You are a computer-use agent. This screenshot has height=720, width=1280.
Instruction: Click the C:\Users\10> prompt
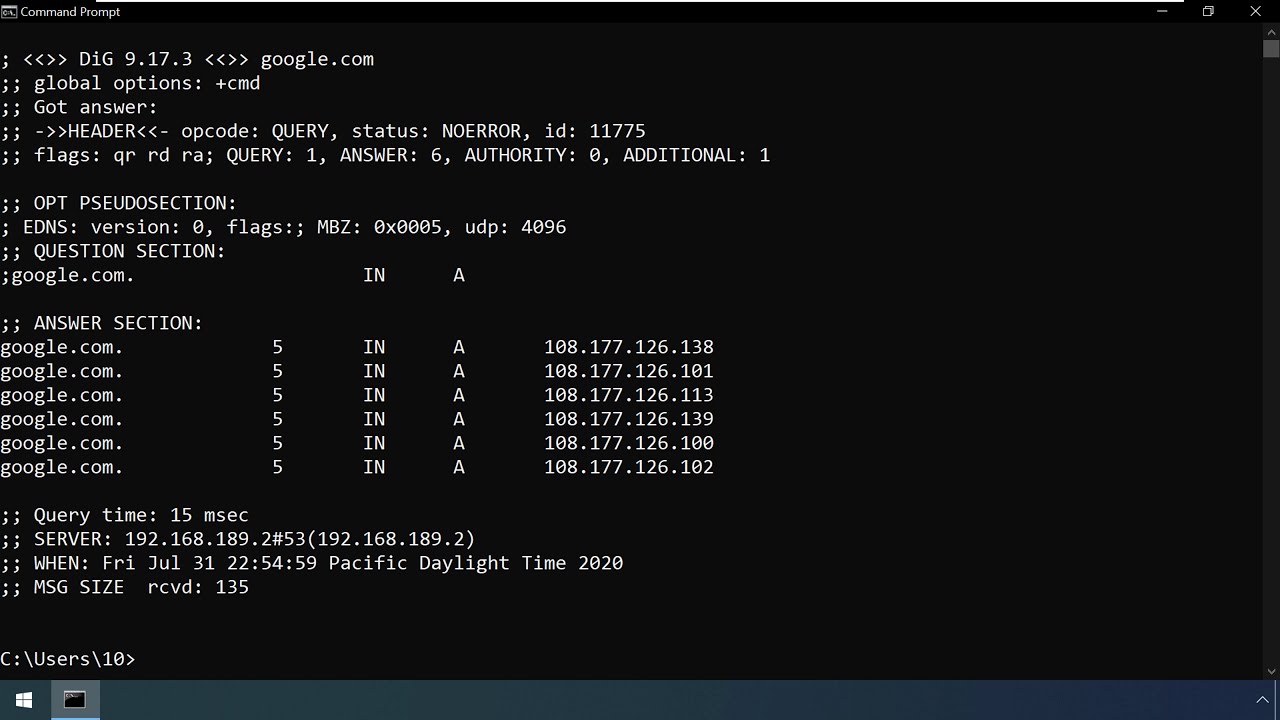click(68, 659)
